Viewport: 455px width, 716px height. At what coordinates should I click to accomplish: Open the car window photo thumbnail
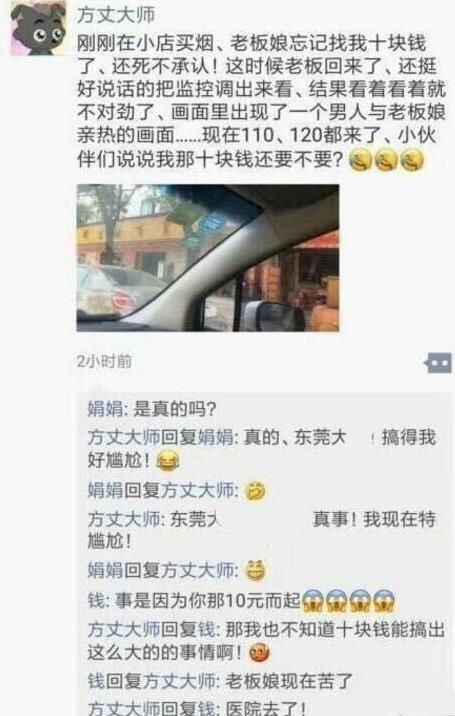pos(208,258)
